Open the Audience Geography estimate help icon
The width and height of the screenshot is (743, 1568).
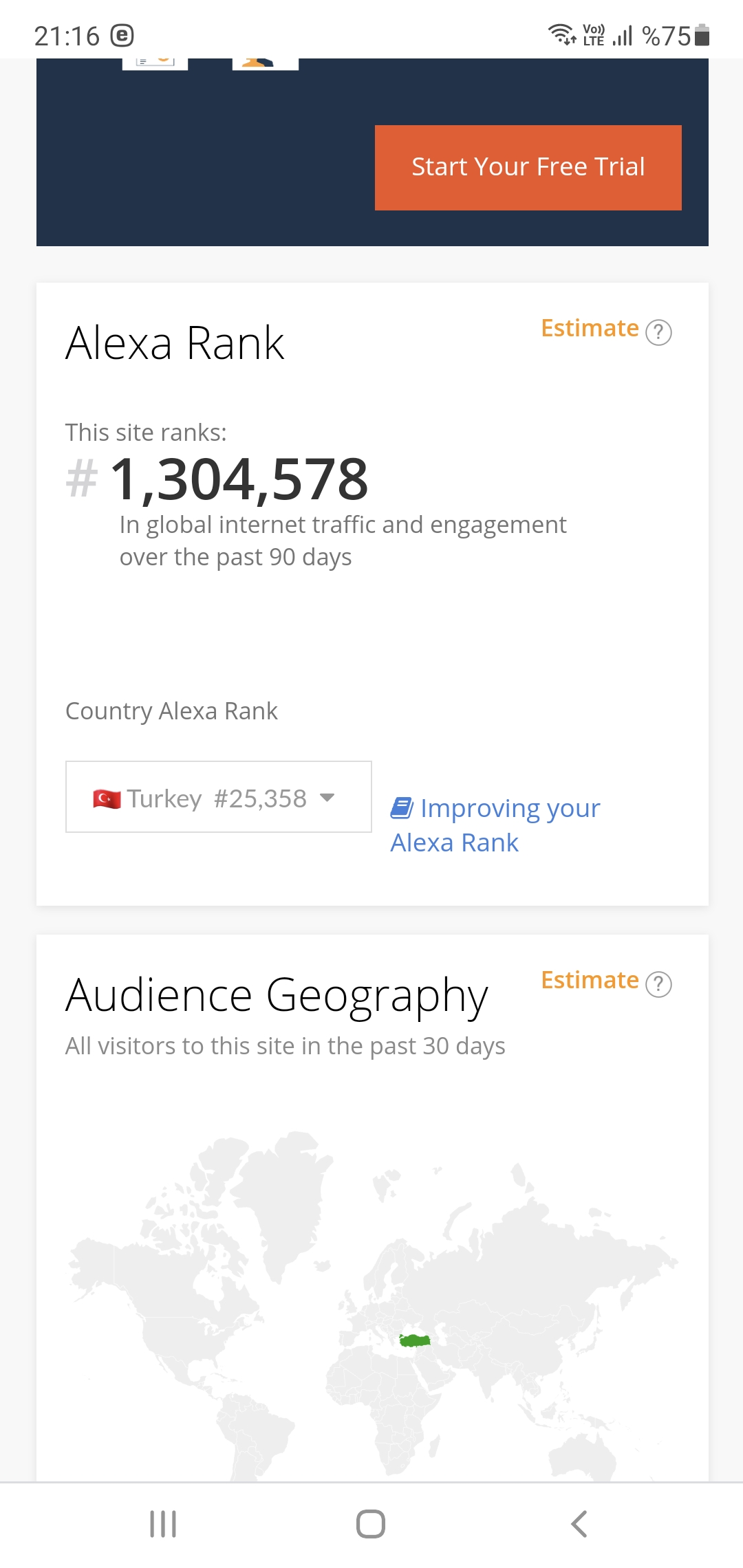tap(658, 984)
